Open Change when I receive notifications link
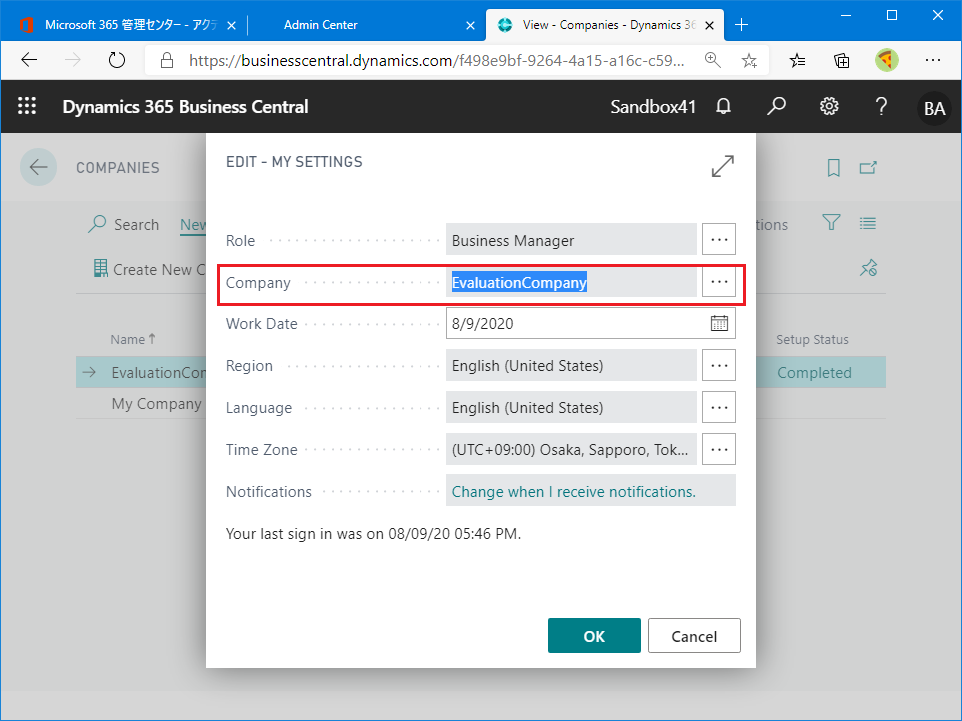 pos(574,492)
